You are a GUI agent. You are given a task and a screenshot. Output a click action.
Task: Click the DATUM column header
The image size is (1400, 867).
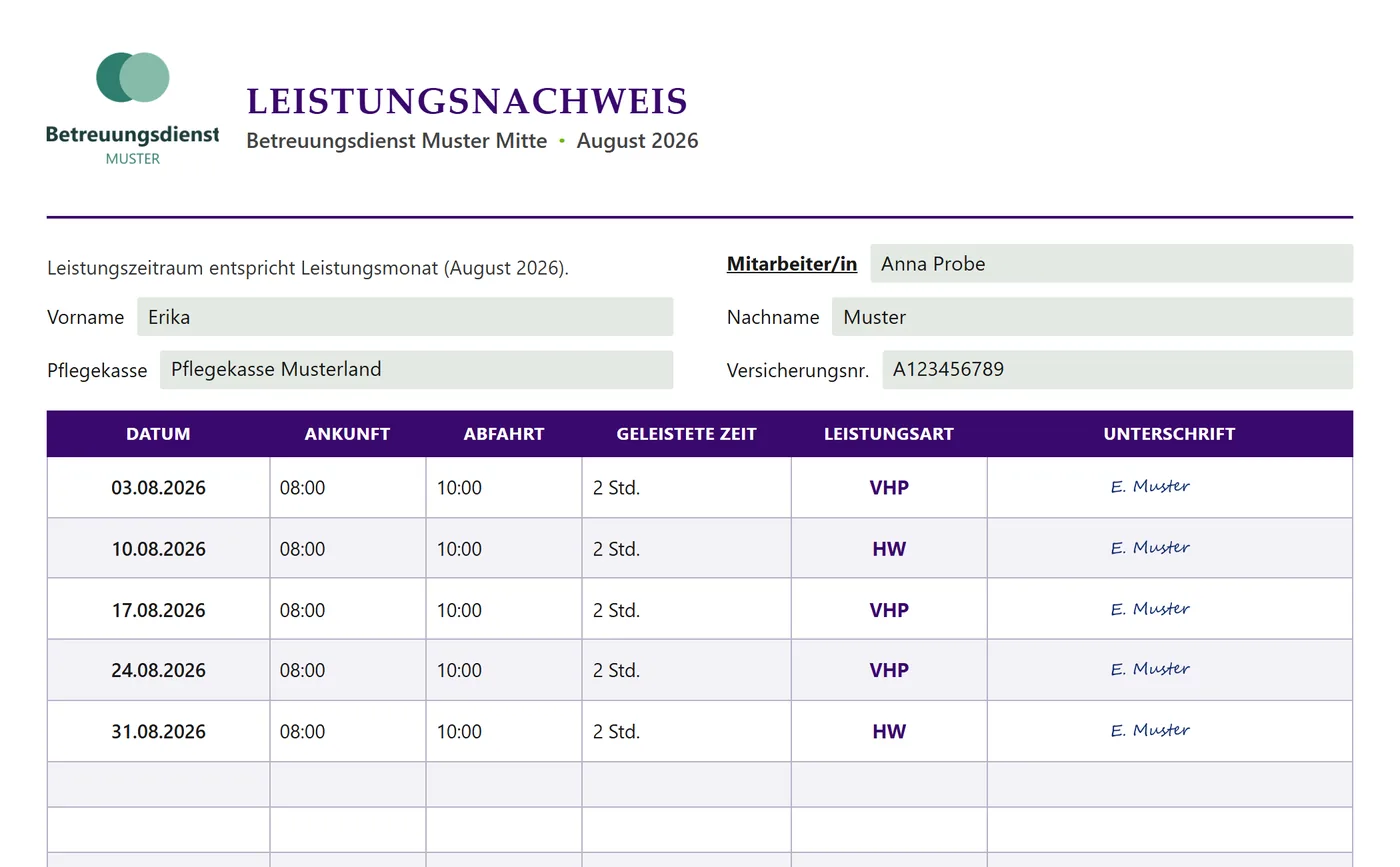pyautogui.click(x=158, y=434)
